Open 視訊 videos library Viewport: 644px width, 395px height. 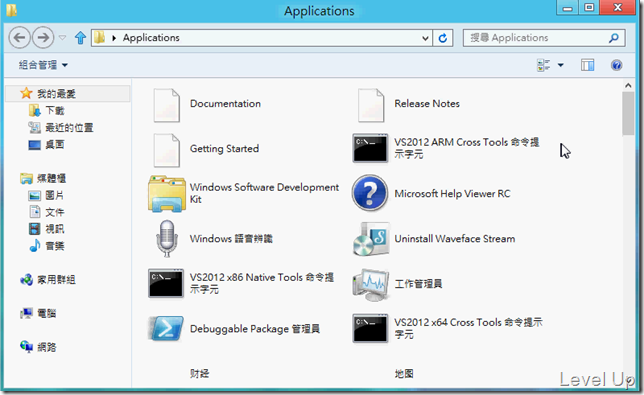click(x=46, y=229)
